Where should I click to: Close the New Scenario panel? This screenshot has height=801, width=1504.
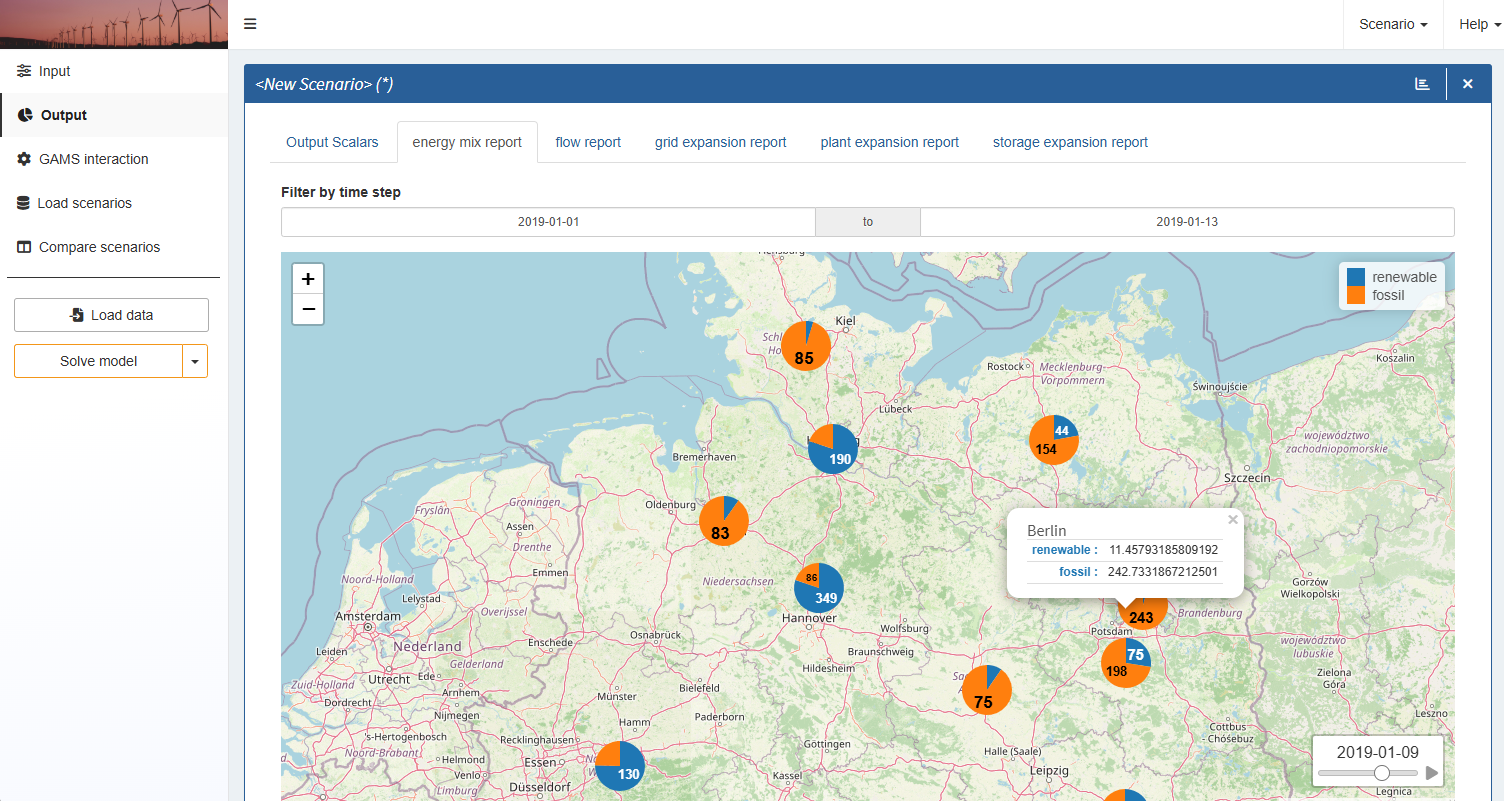pyautogui.click(x=1468, y=84)
